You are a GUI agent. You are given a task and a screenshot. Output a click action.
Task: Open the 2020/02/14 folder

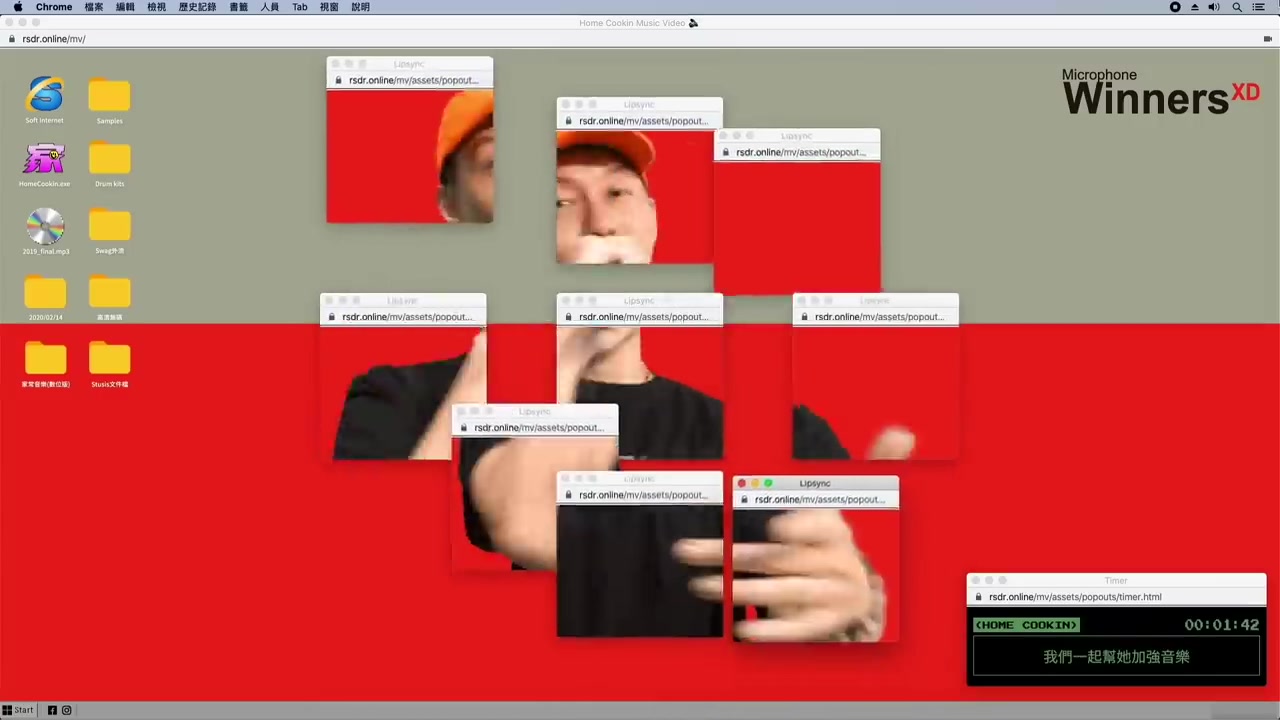[45, 298]
